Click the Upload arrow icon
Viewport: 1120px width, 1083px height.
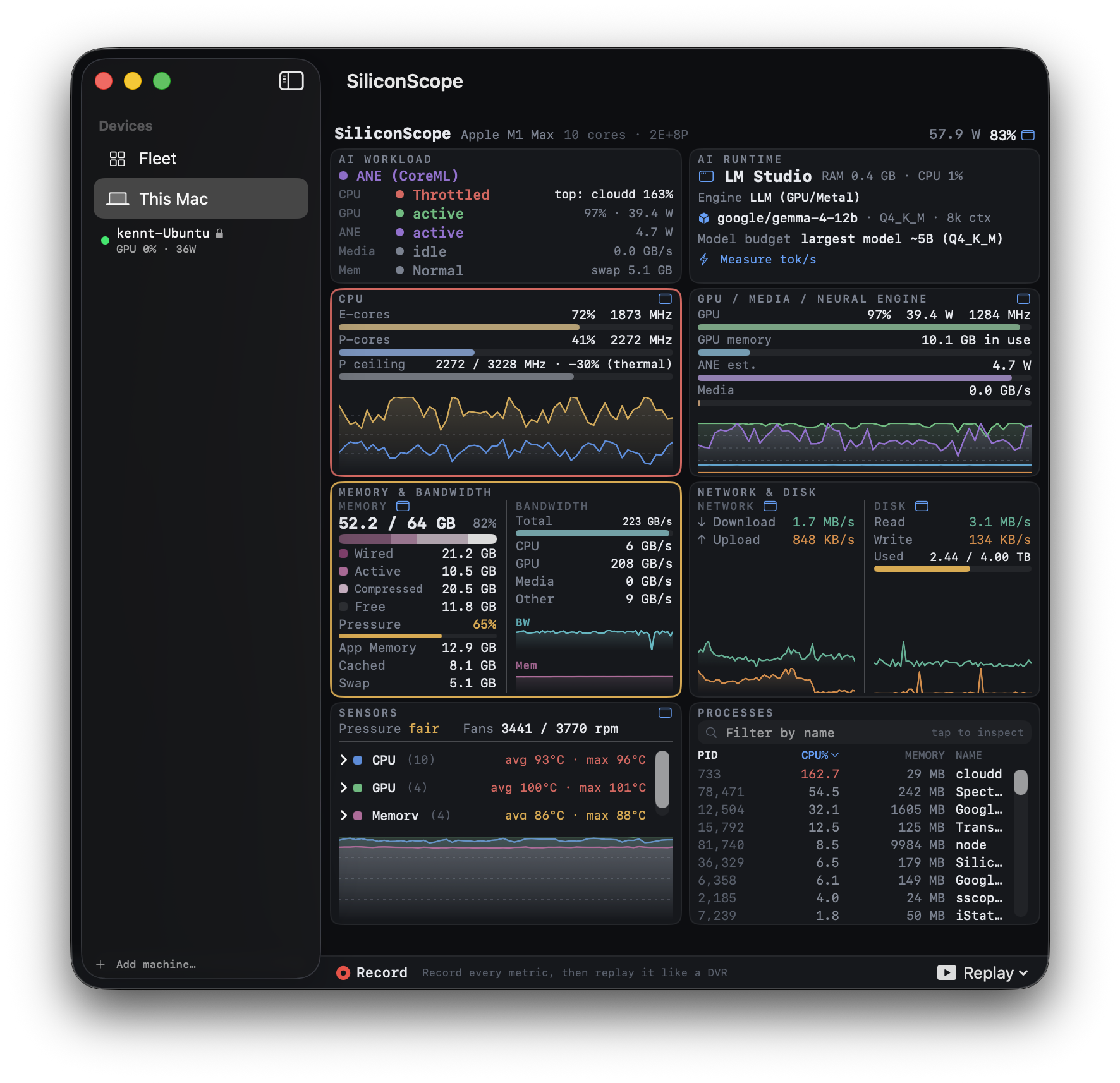tap(702, 540)
